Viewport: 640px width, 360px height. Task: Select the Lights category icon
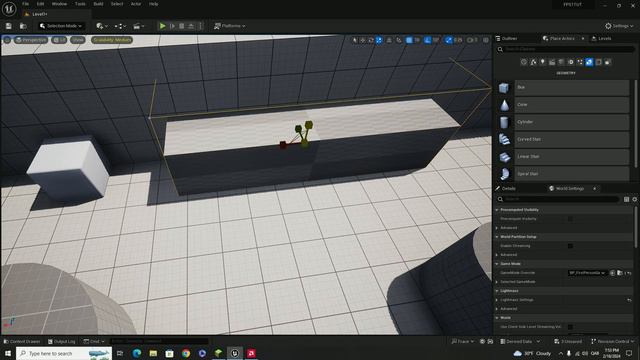(542, 62)
